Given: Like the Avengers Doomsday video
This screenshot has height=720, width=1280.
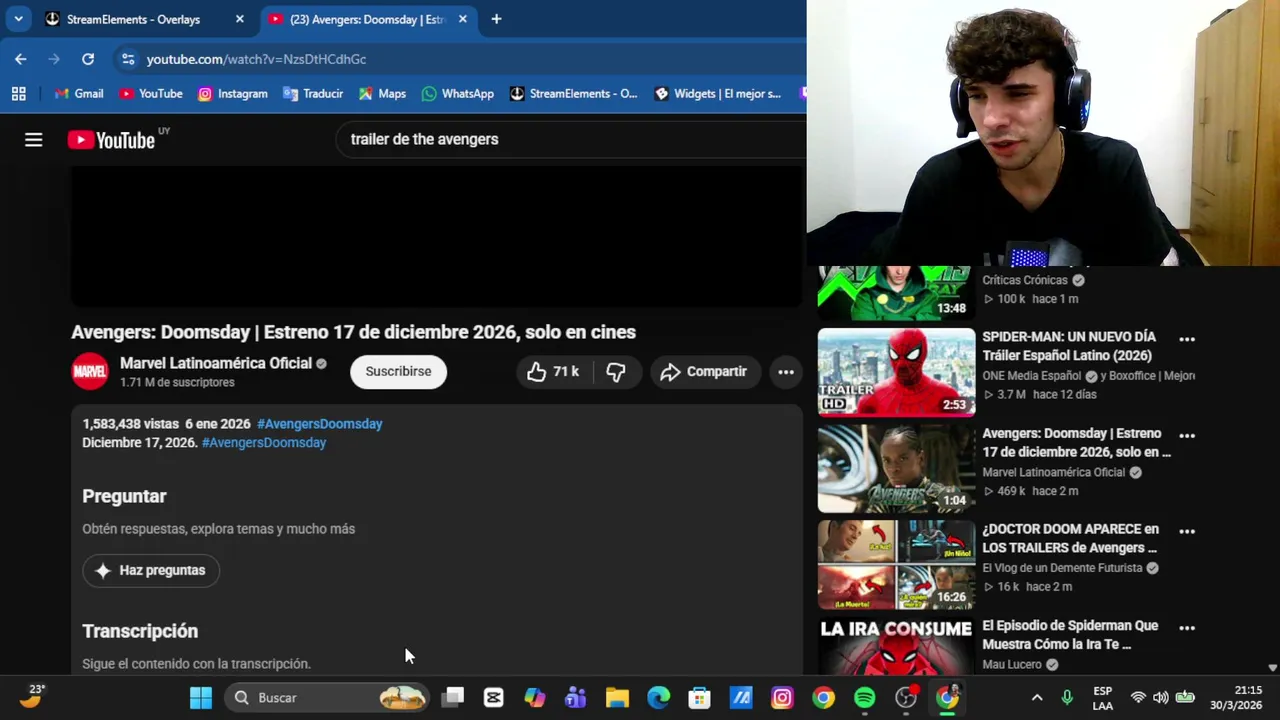Looking at the screenshot, I should tap(553, 372).
